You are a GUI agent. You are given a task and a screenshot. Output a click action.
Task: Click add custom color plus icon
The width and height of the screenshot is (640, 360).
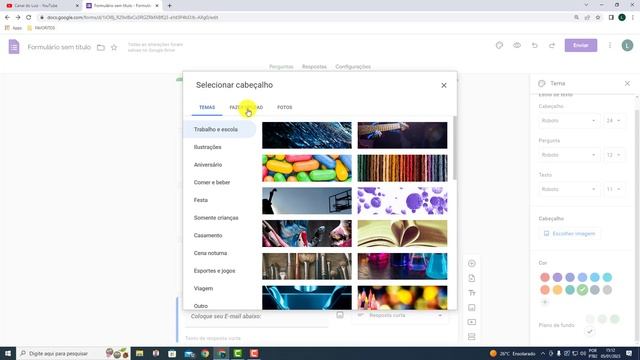[545, 302]
